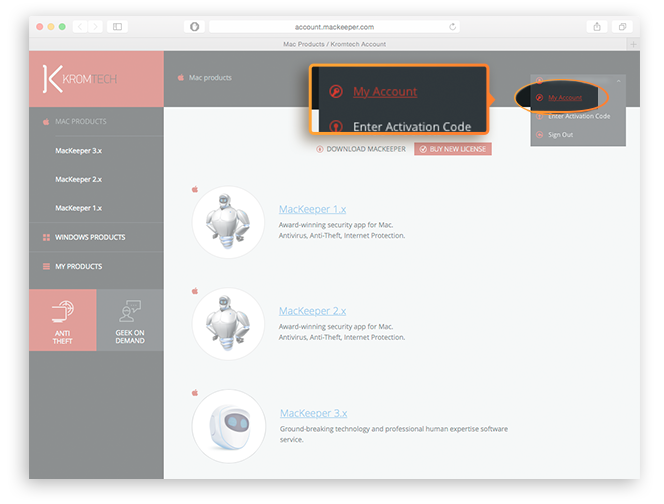The image size is (664, 504).
Task: Open the MacKeeper 1.x product link
Action: pos(312,209)
